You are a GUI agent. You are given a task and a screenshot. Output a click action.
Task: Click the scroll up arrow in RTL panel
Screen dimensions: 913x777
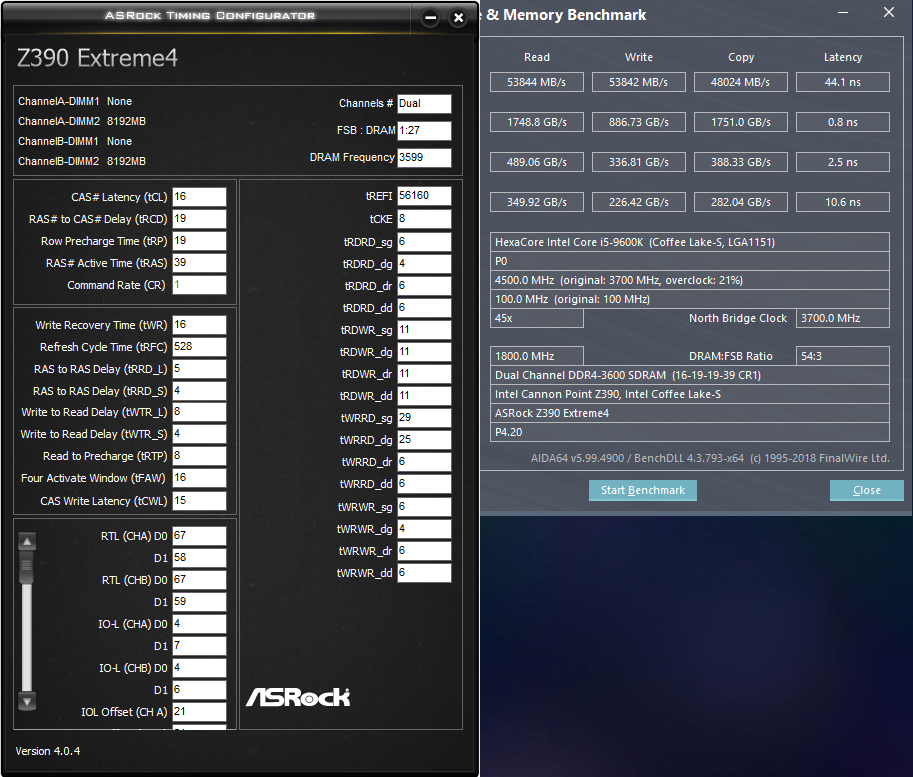[x=27, y=542]
